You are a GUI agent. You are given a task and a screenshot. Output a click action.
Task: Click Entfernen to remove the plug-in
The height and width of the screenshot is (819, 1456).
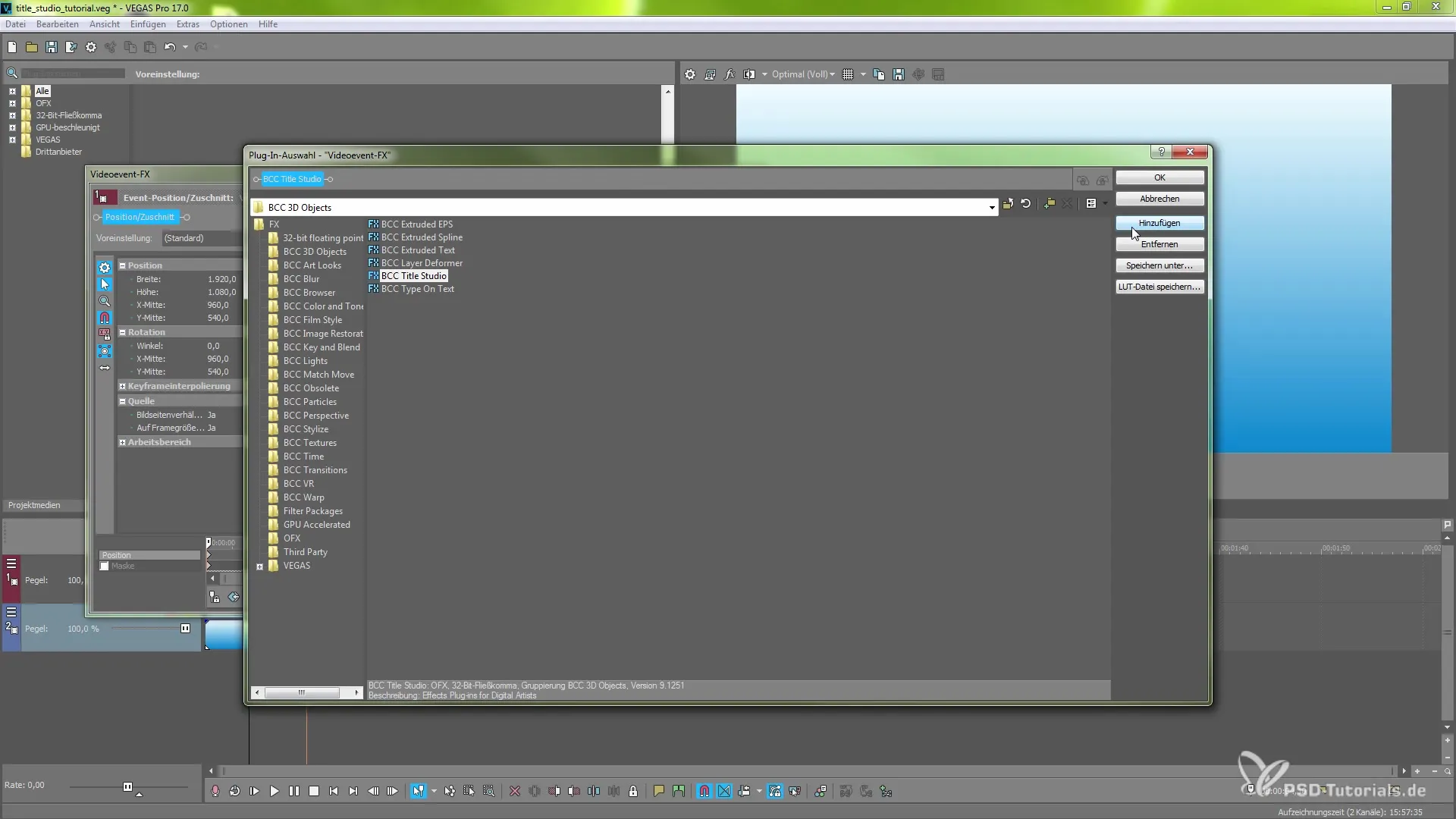(x=1159, y=244)
